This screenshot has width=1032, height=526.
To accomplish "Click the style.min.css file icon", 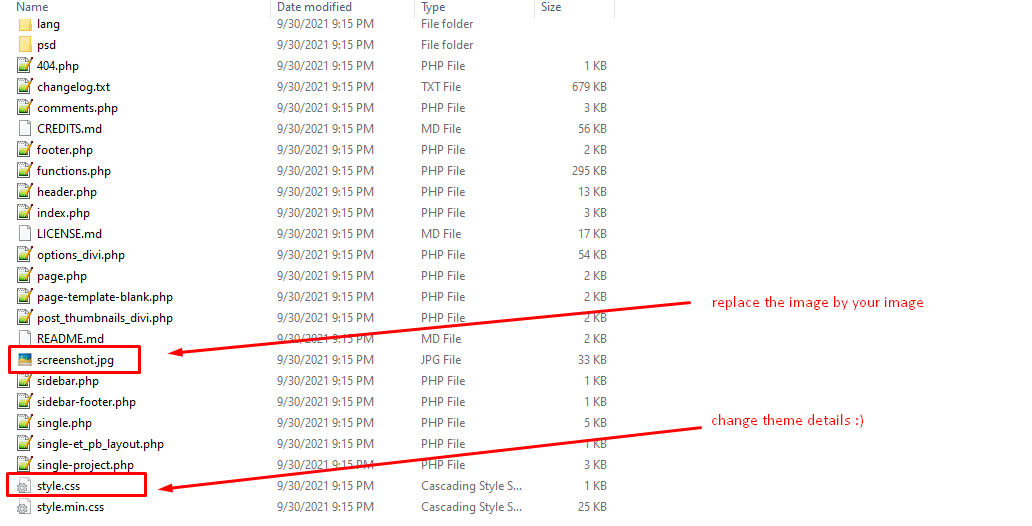I will click(24, 508).
